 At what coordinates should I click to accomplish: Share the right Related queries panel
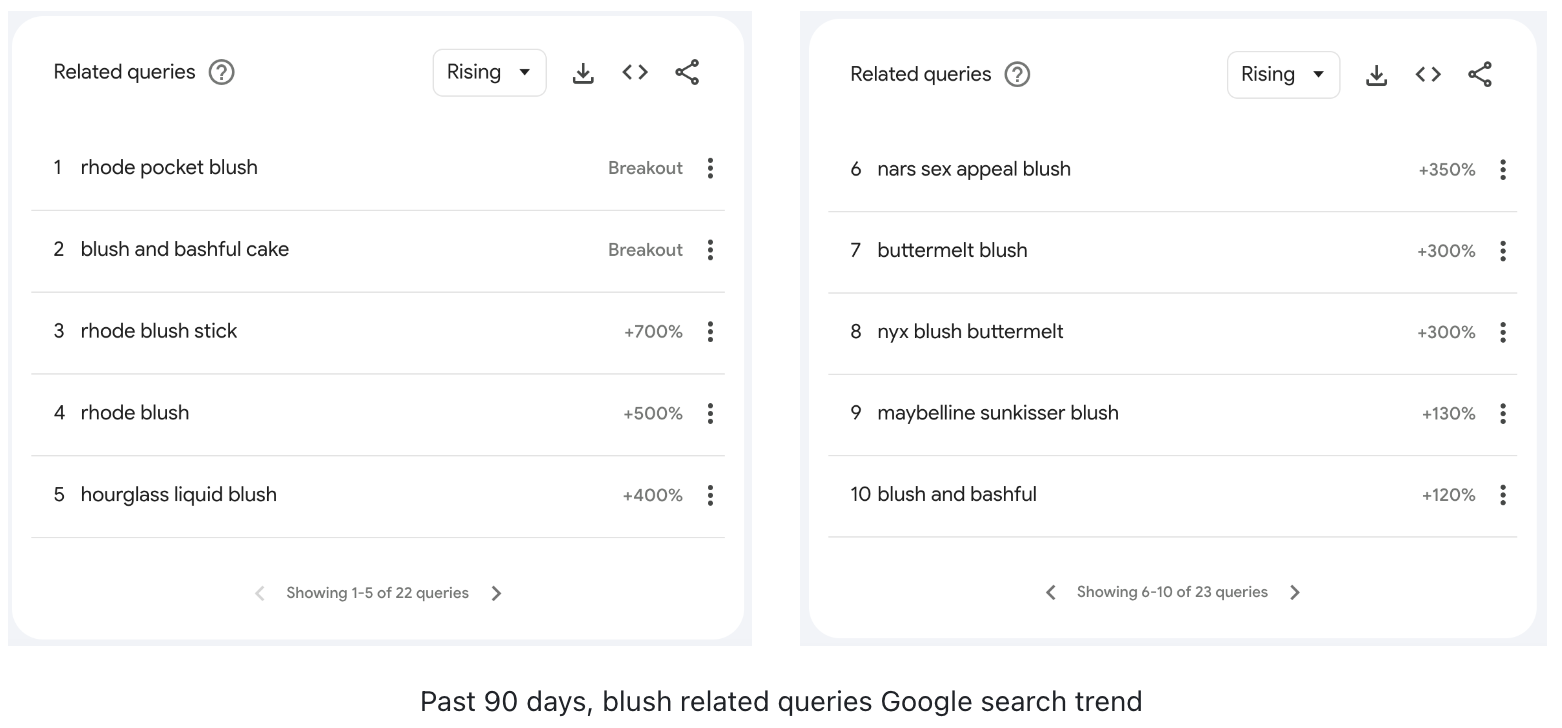(x=1480, y=74)
